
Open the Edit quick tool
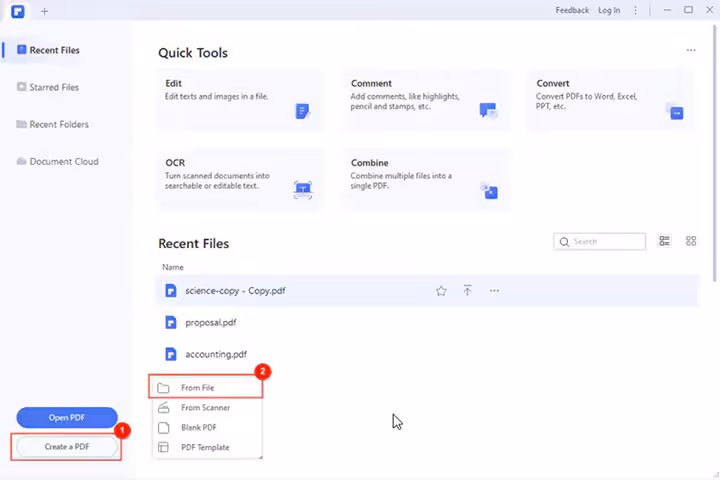click(238, 98)
